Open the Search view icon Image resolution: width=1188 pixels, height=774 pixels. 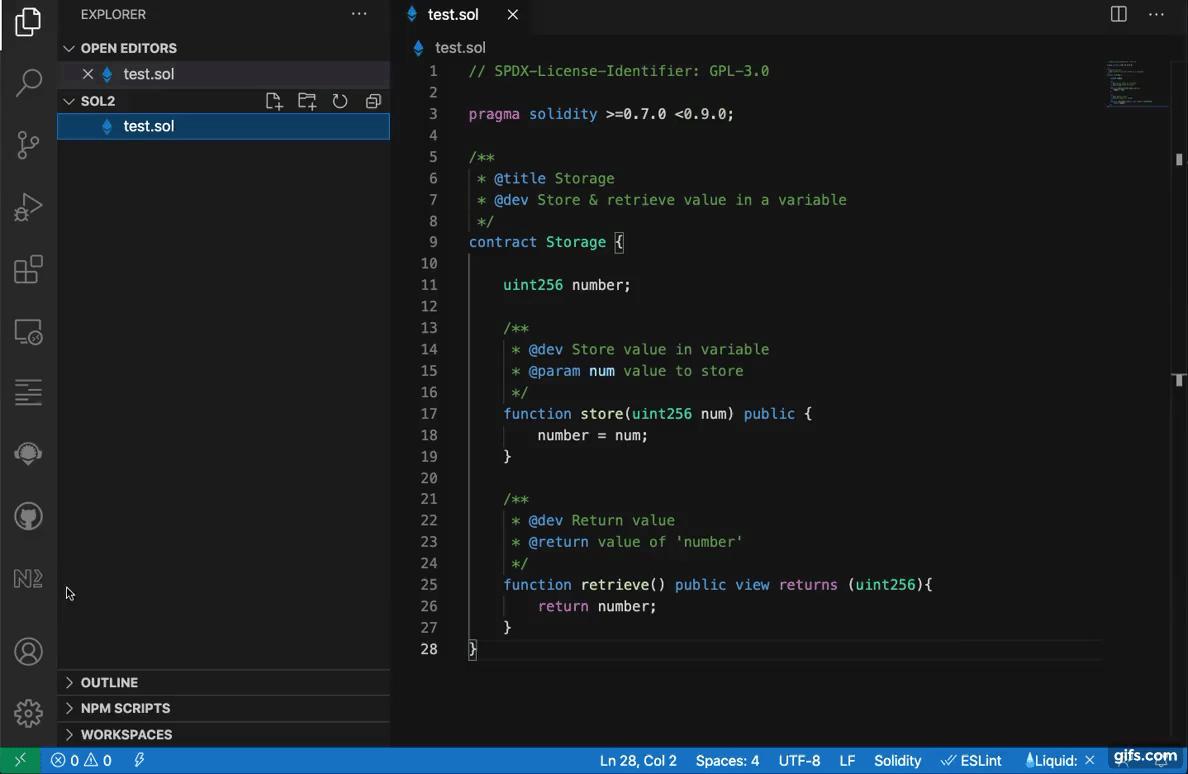point(28,82)
